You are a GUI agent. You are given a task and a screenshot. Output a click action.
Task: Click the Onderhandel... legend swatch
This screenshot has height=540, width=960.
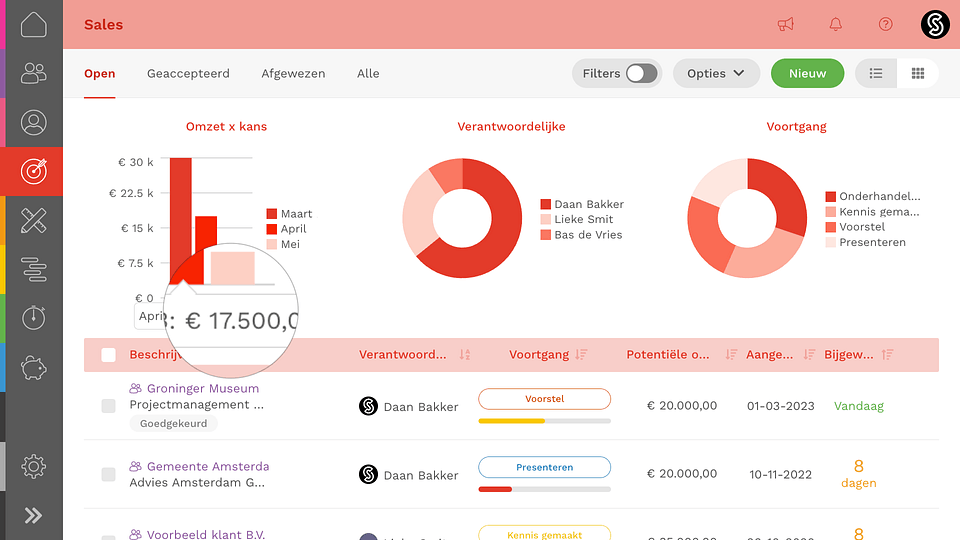click(x=831, y=197)
